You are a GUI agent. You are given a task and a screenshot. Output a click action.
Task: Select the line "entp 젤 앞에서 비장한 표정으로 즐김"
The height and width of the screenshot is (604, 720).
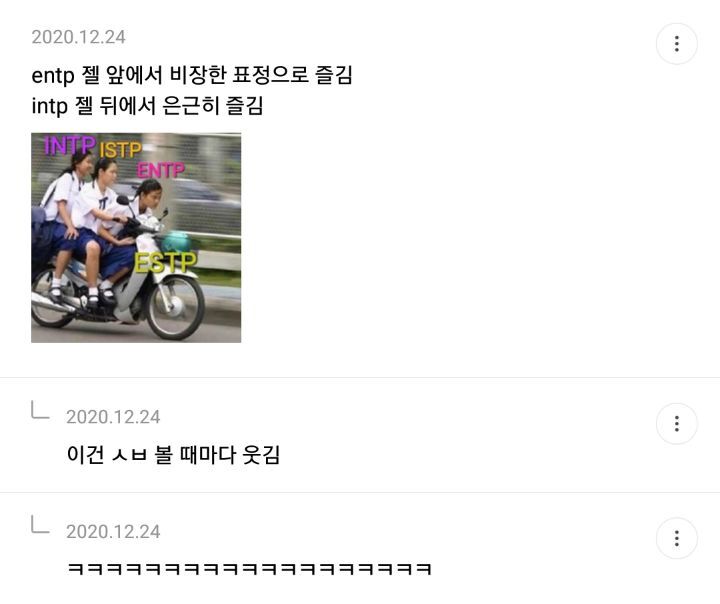(192, 75)
